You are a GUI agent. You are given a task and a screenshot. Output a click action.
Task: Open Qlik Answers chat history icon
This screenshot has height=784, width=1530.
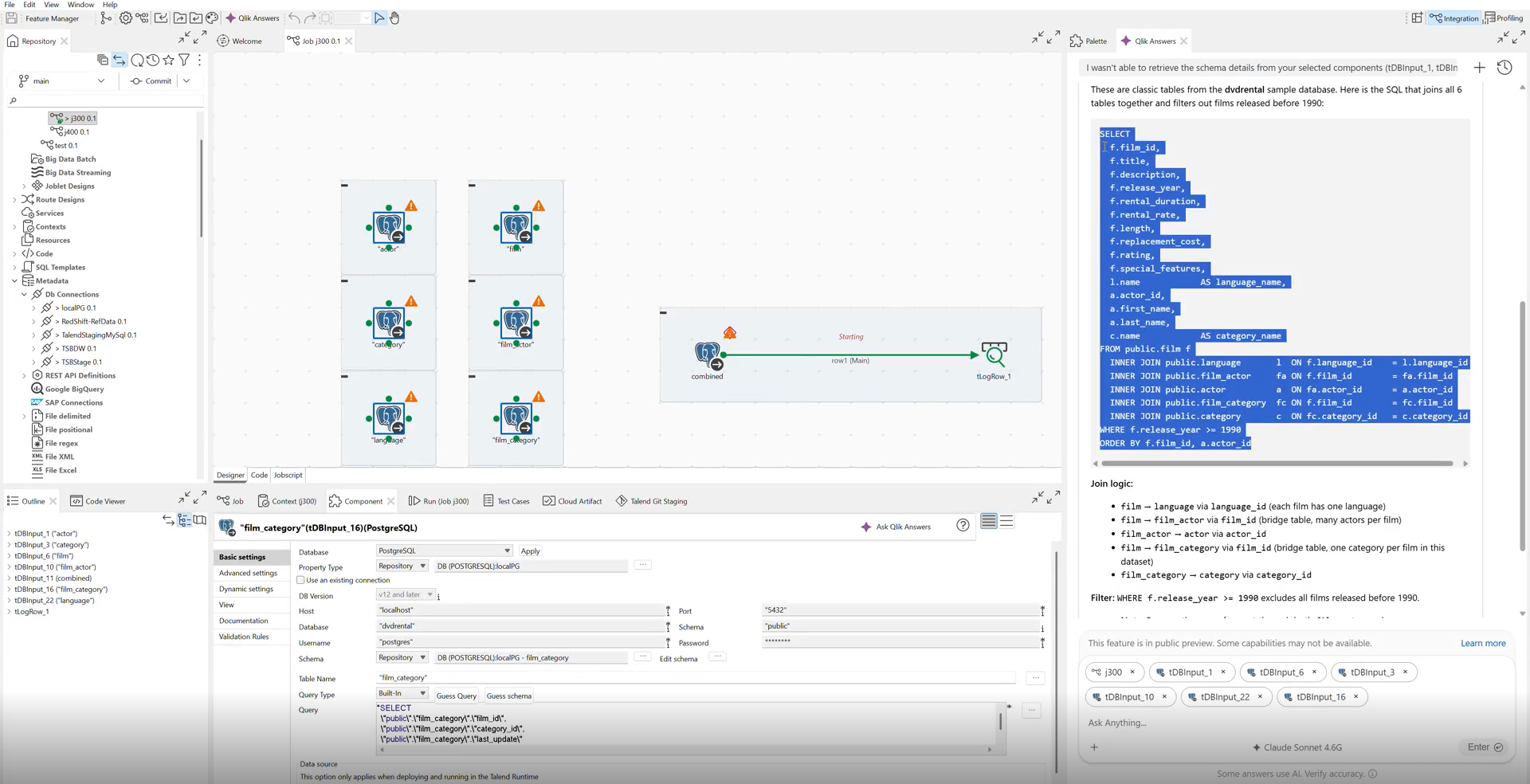tap(1504, 68)
